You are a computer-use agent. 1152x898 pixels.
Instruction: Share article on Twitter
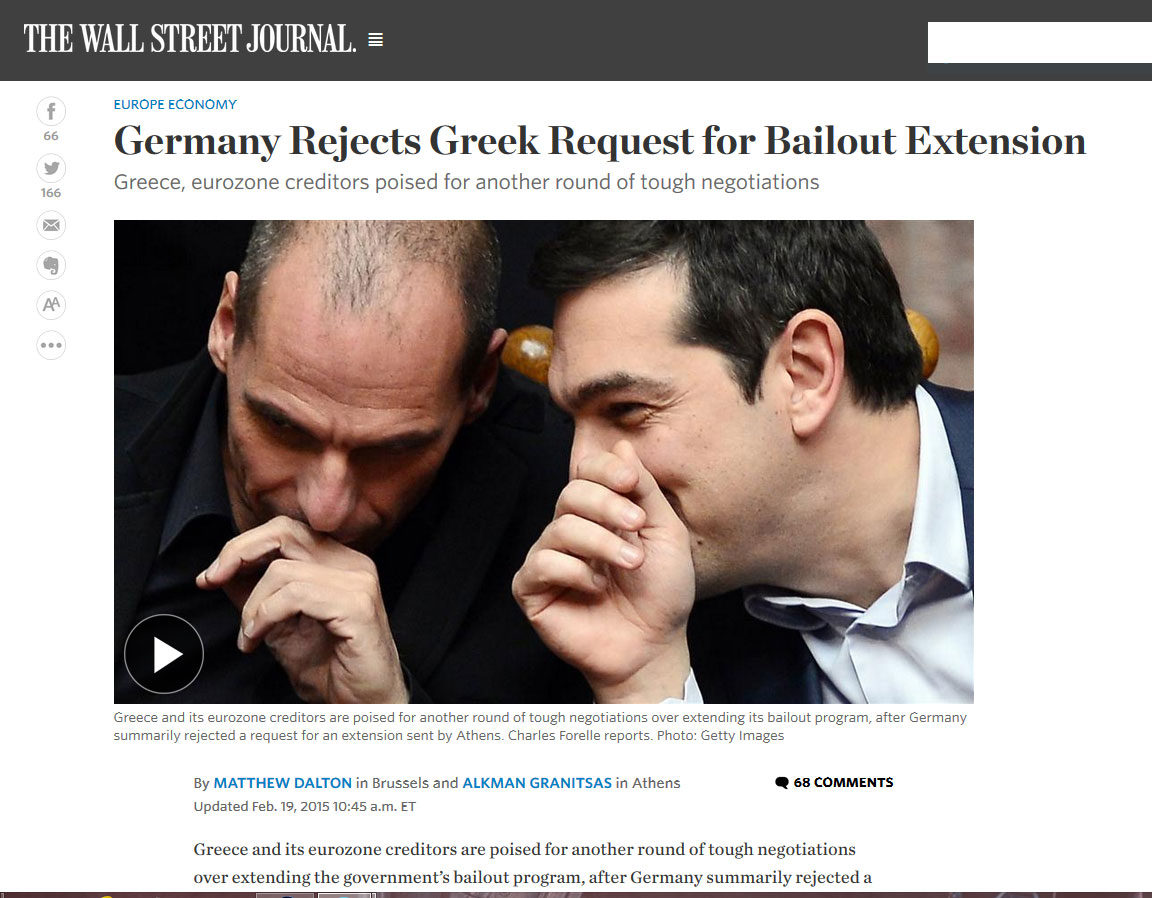click(x=51, y=168)
